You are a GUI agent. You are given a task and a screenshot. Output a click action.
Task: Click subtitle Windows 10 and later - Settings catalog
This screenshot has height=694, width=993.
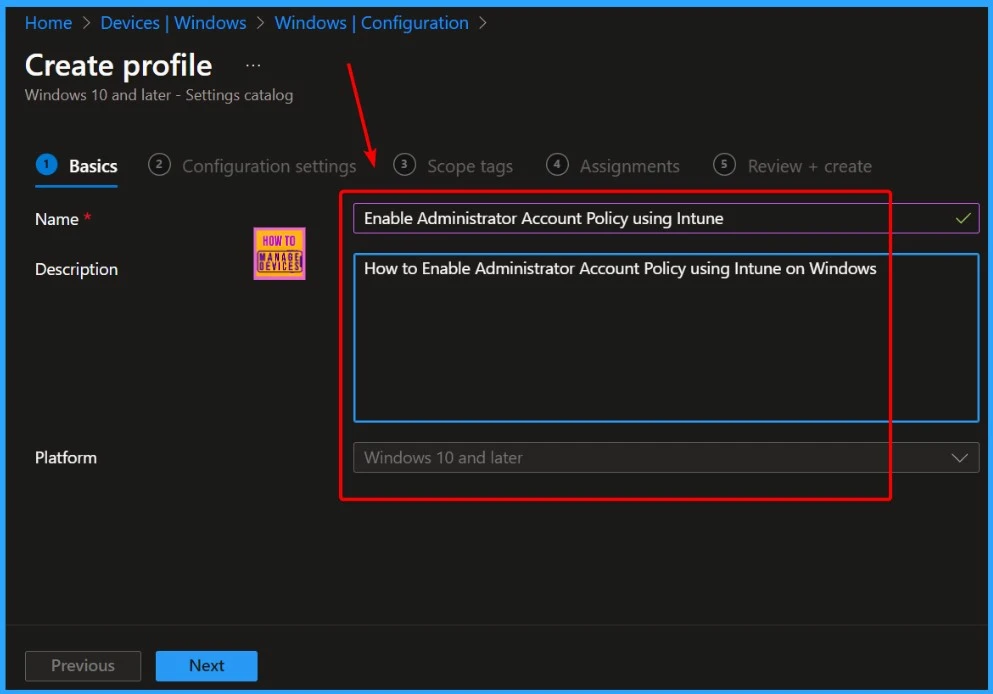(x=159, y=95)
